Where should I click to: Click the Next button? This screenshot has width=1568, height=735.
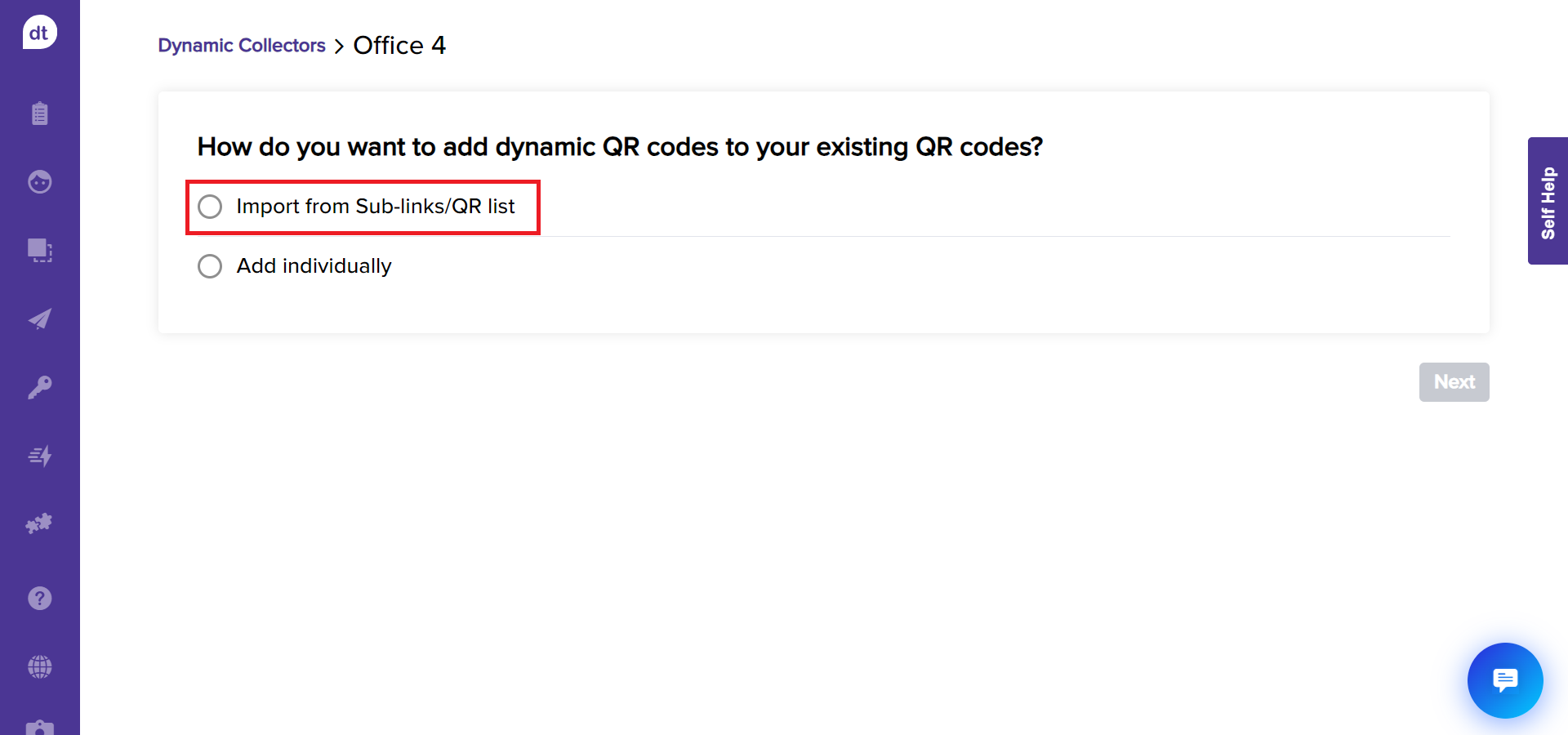[1454, 382]
